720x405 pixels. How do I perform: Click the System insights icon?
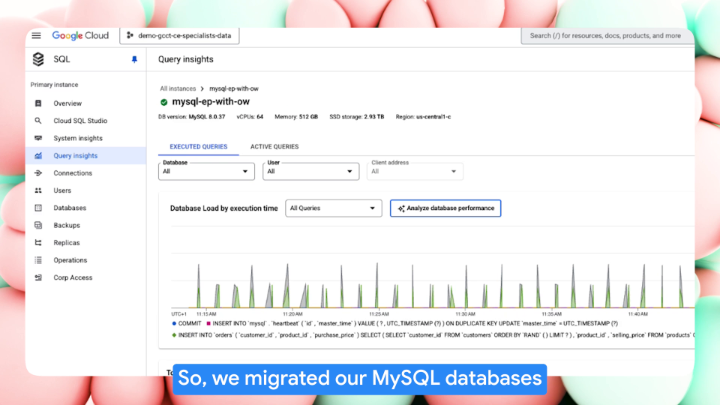click(x=38, y=138)
